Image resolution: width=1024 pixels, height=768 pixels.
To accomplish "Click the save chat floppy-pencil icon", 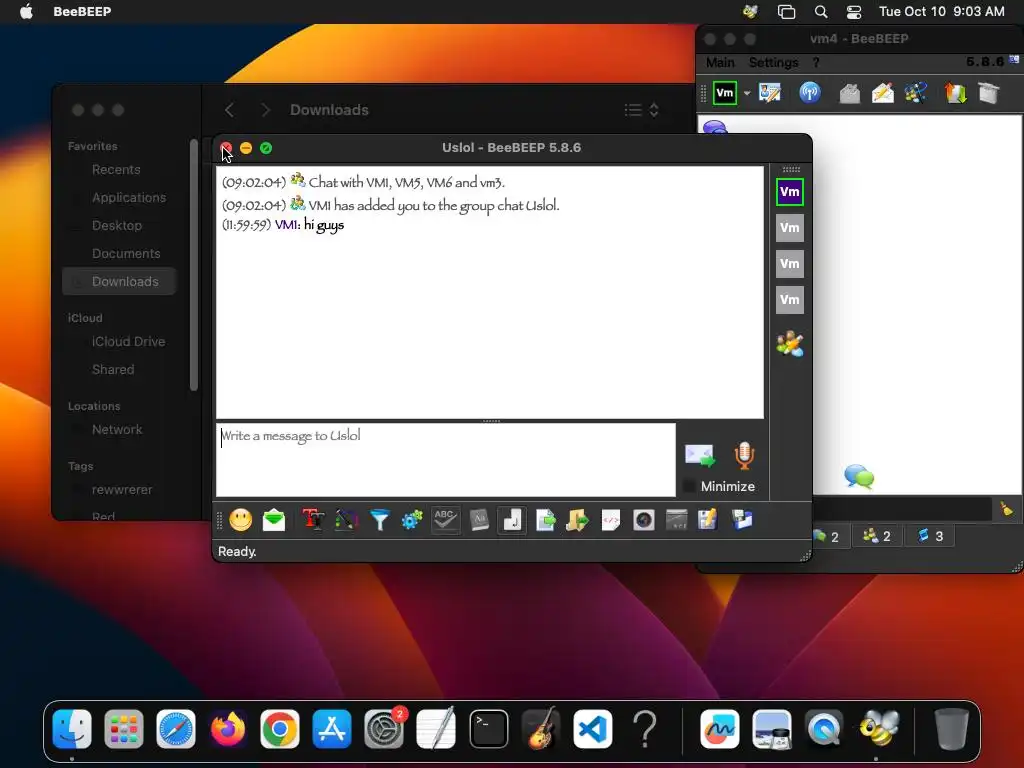I will pyautogui.click(x=708, y=520).
